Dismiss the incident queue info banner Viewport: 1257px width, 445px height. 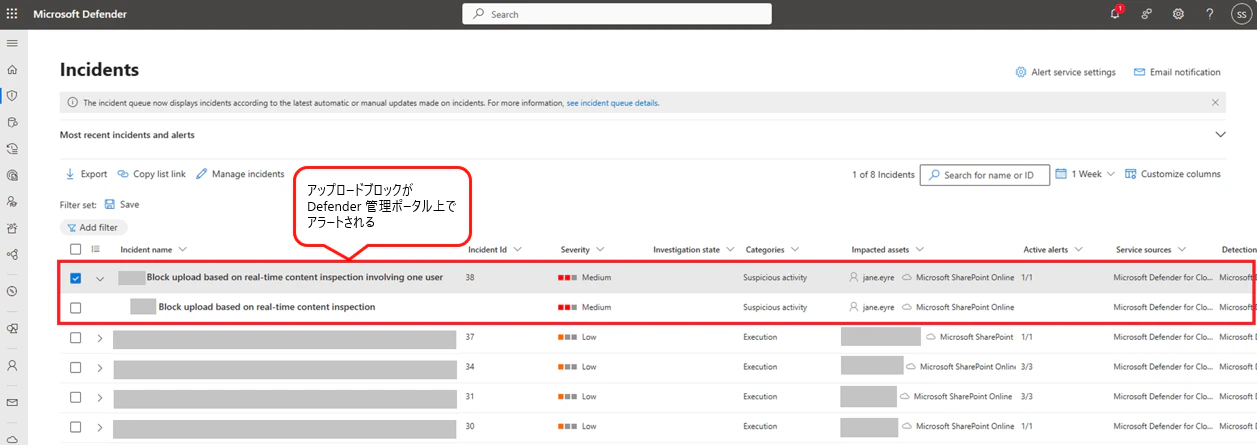1215,102
